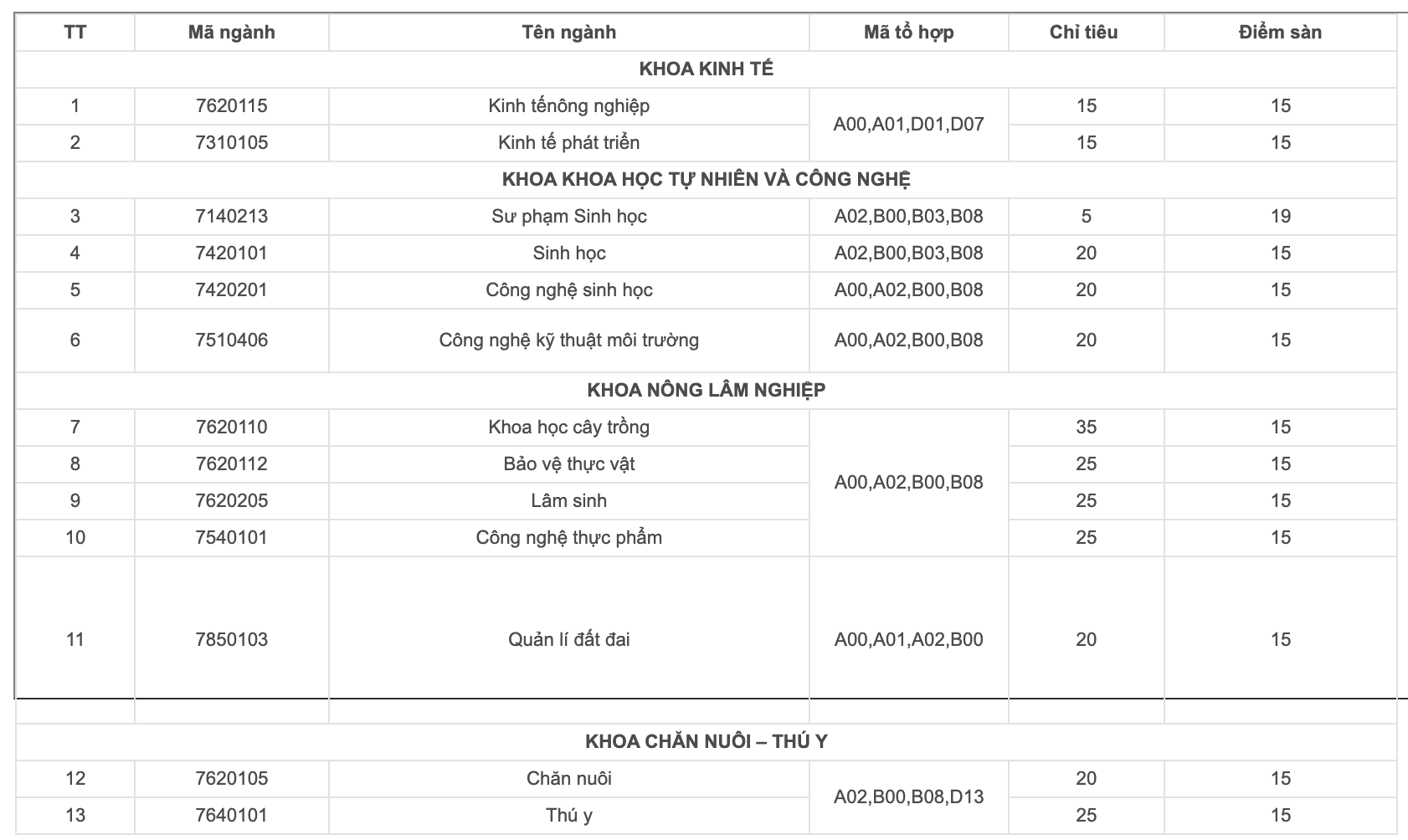Select major code 7620115
Viewport: 1408px width, 840px height.
231,106
